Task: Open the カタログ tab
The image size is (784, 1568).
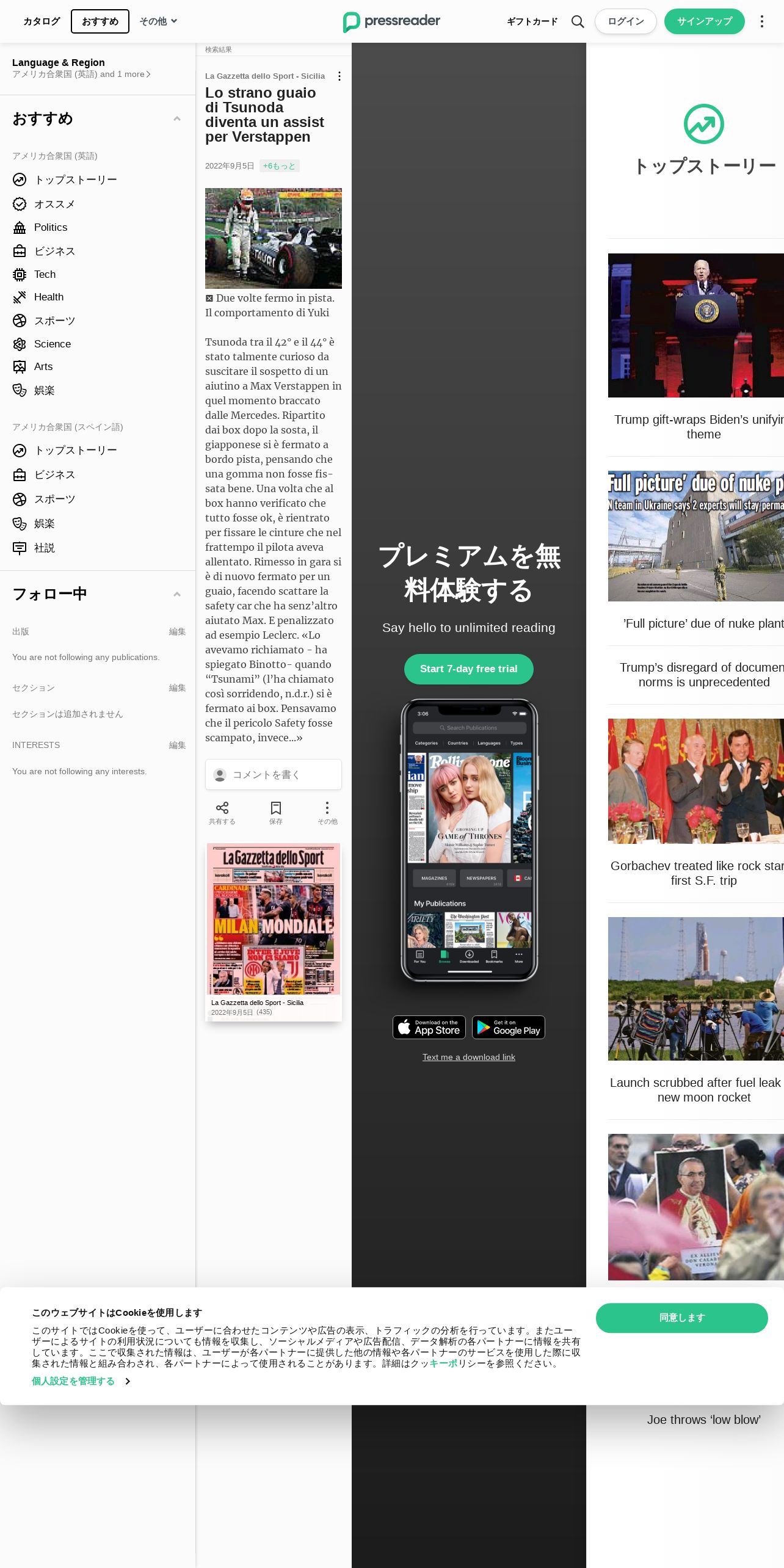Action: coord(42,21)
